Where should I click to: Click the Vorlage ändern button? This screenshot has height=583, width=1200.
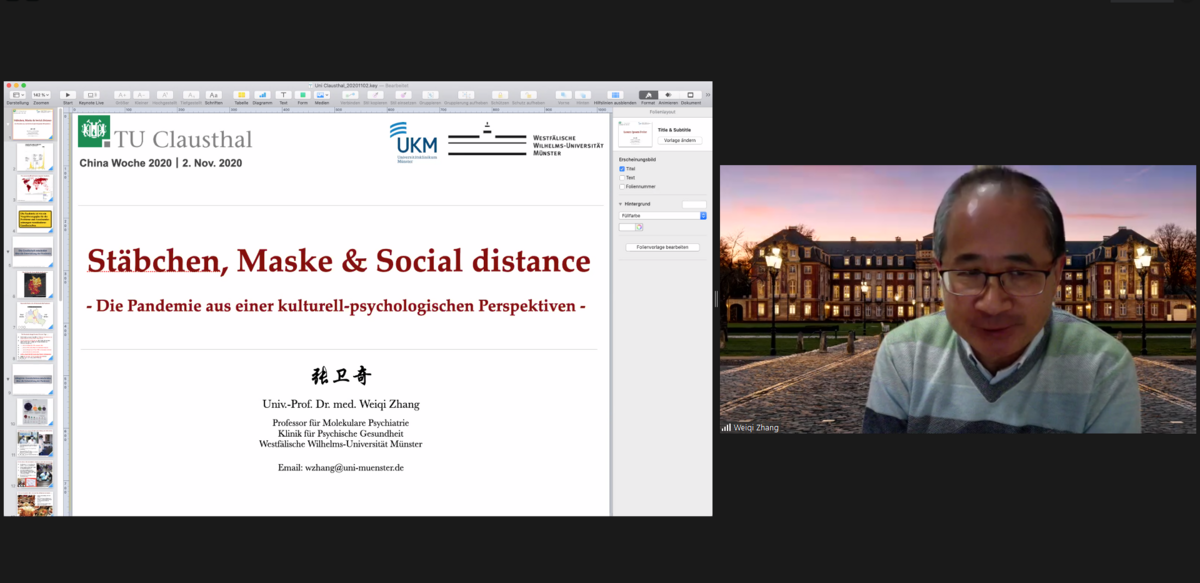tap(679, 140)
